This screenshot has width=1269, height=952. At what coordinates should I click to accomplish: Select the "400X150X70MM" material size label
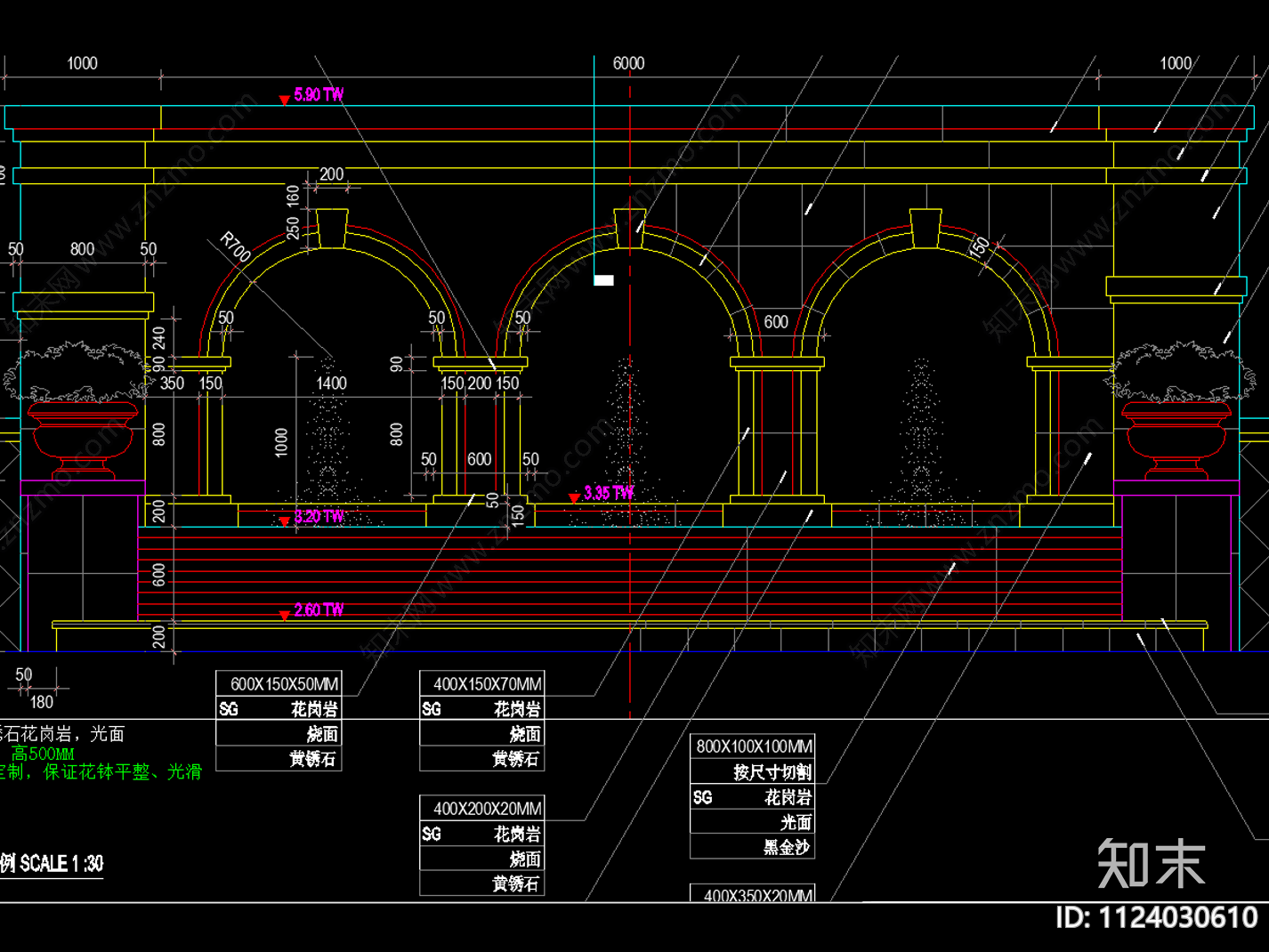pyautogui.click(x=487, y=684)
